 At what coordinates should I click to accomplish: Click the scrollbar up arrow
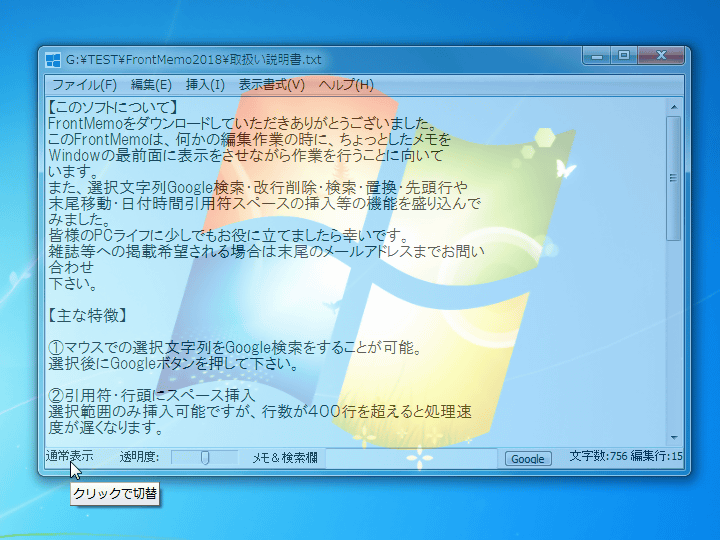pos(674,107)
